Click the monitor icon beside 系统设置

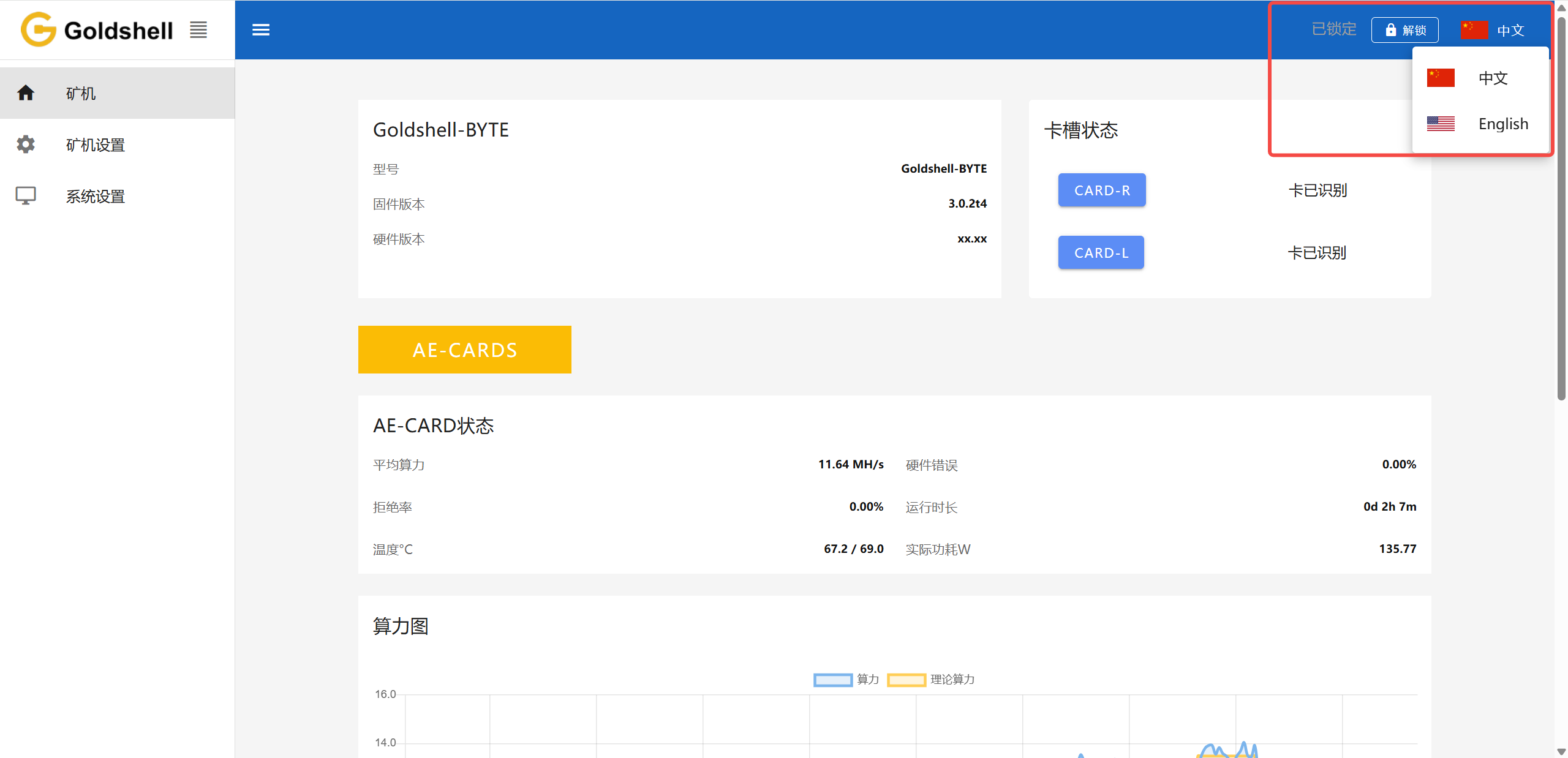point(26,195)
